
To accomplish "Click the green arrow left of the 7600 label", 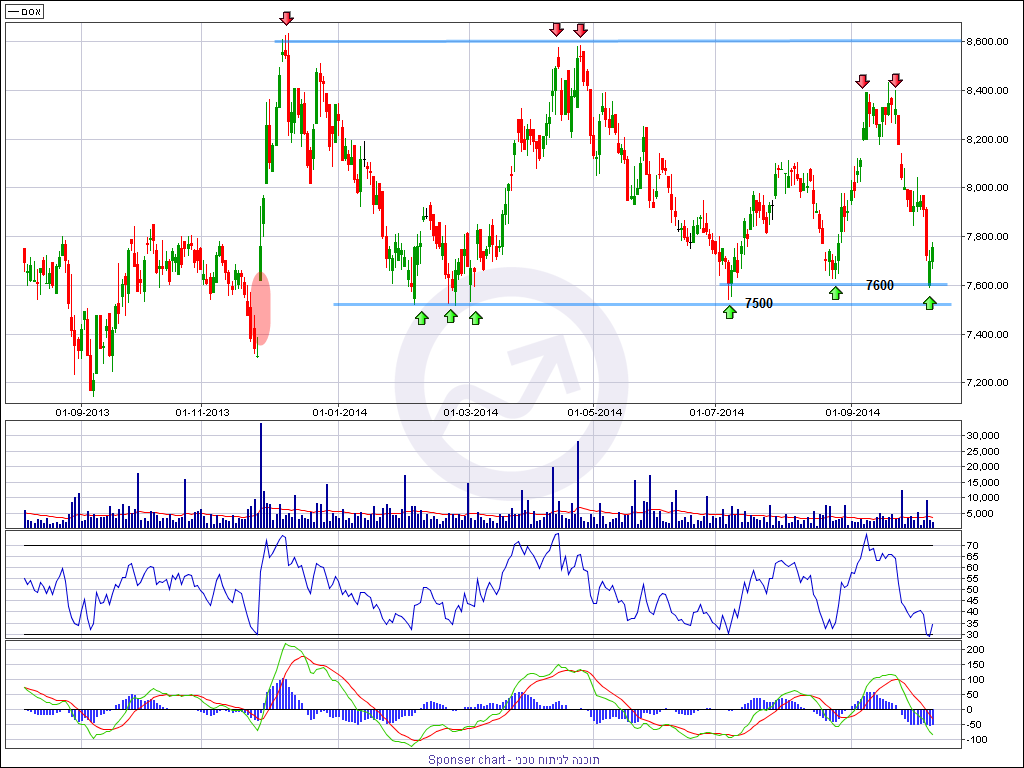I will pyautogui.click(x=835, y=292).
